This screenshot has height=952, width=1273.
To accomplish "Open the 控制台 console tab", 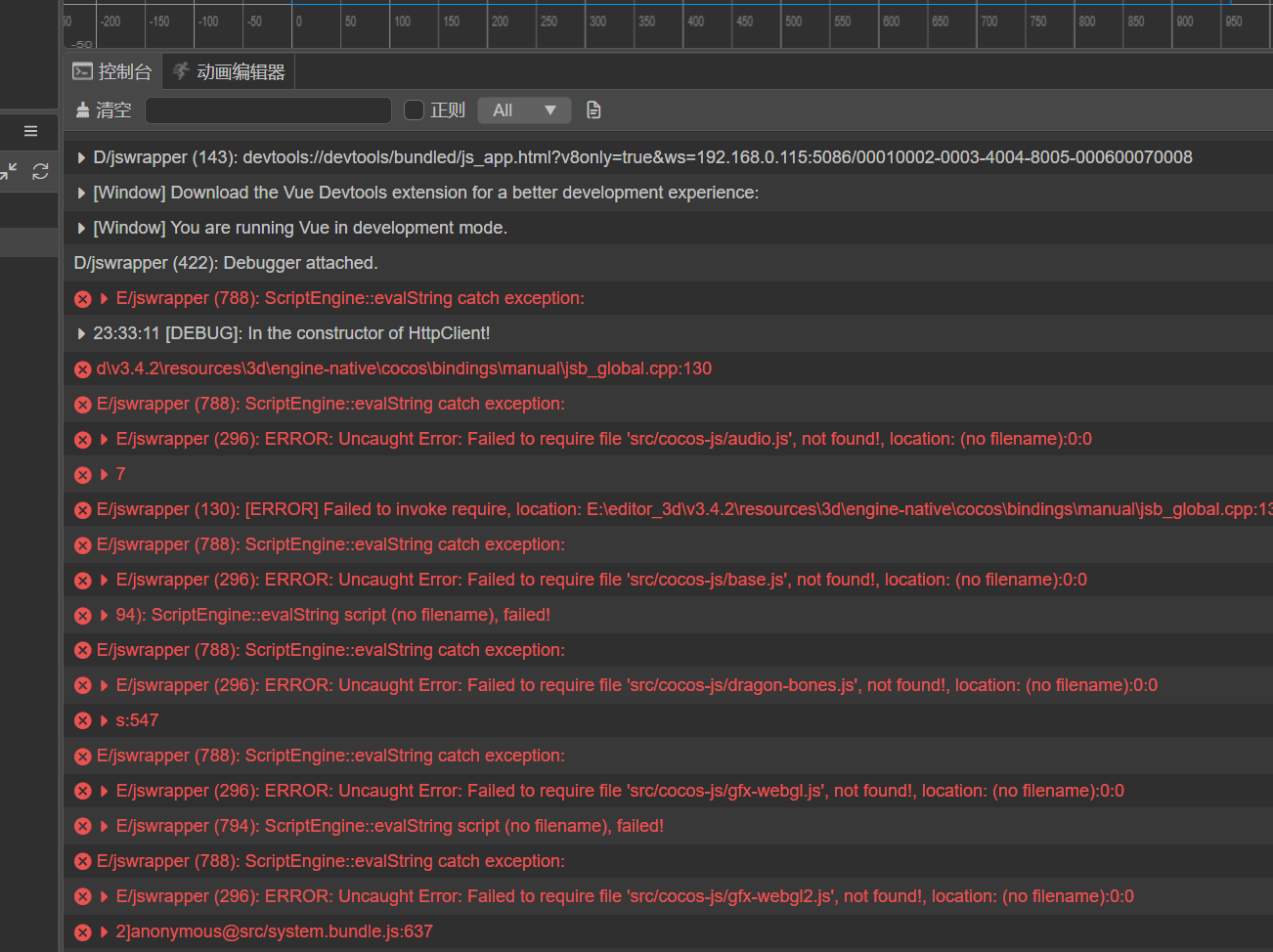I will pos(112,71).
